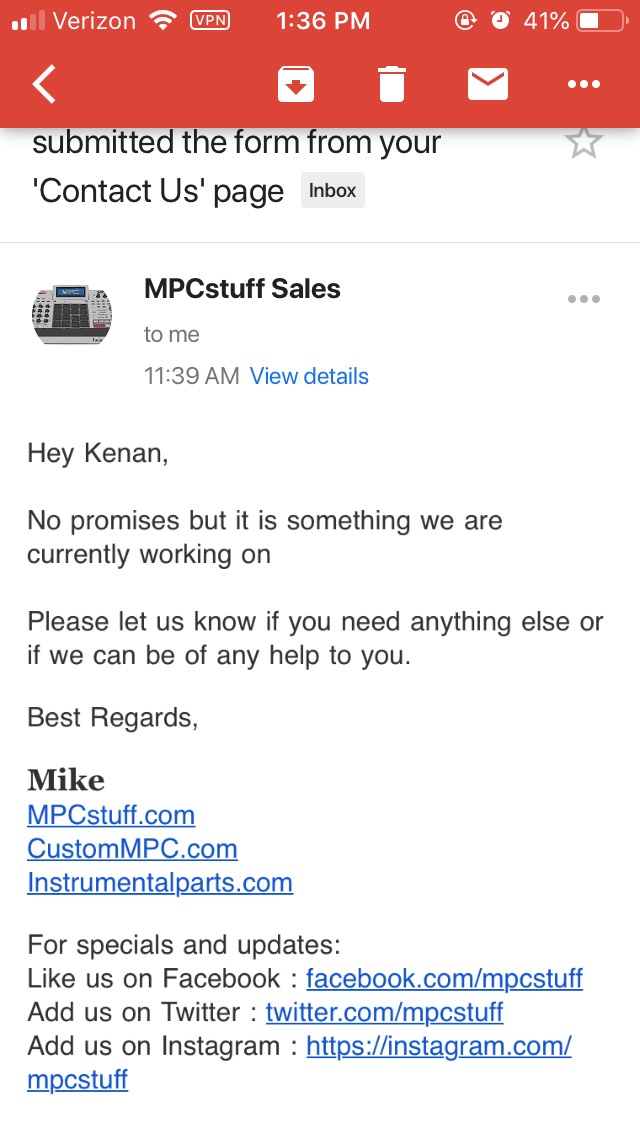Open the top toolbar three-dot menu

coord(584,84)
